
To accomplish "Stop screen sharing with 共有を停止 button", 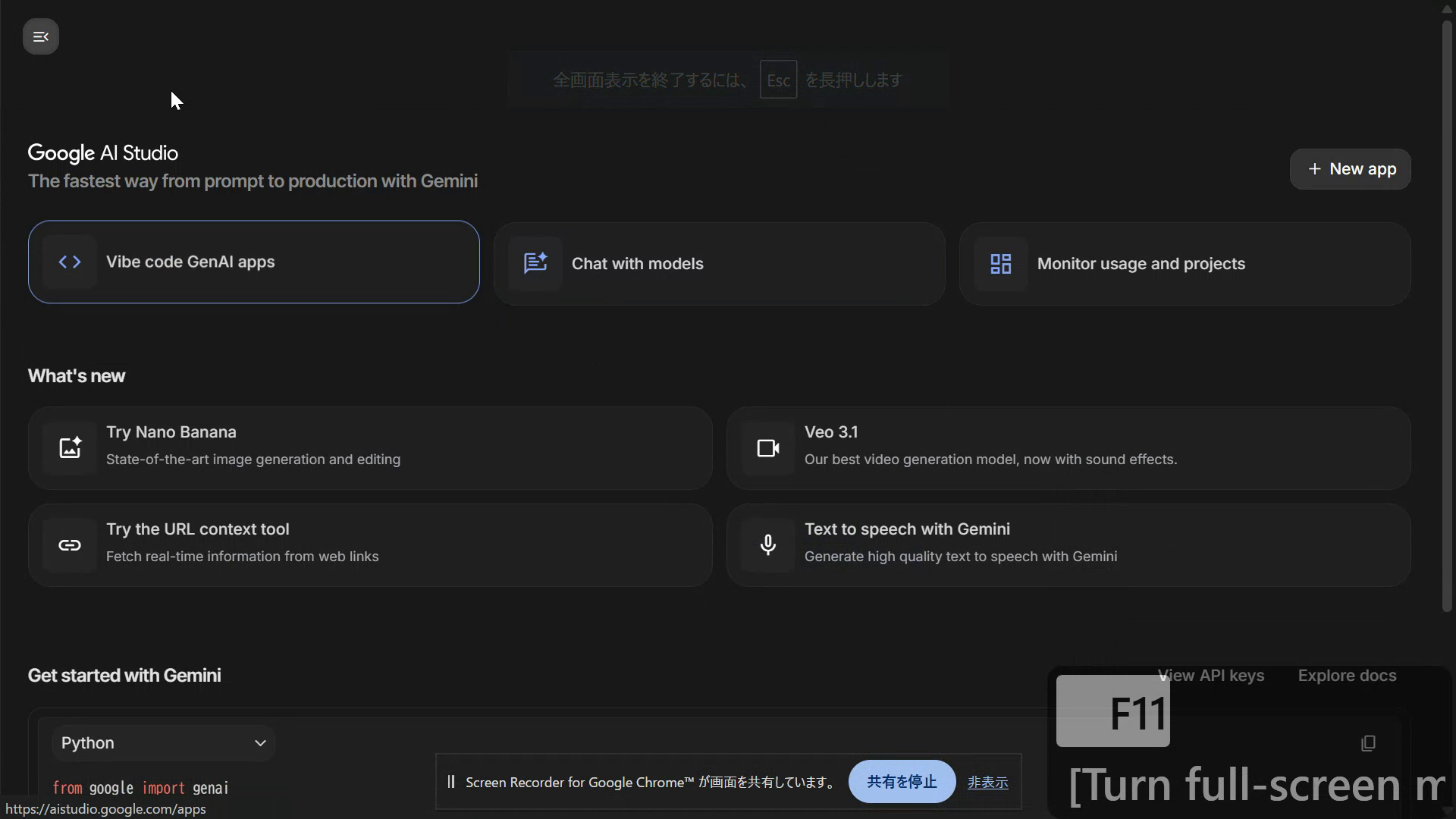I will pyautogui.click(x=902, y=782).
